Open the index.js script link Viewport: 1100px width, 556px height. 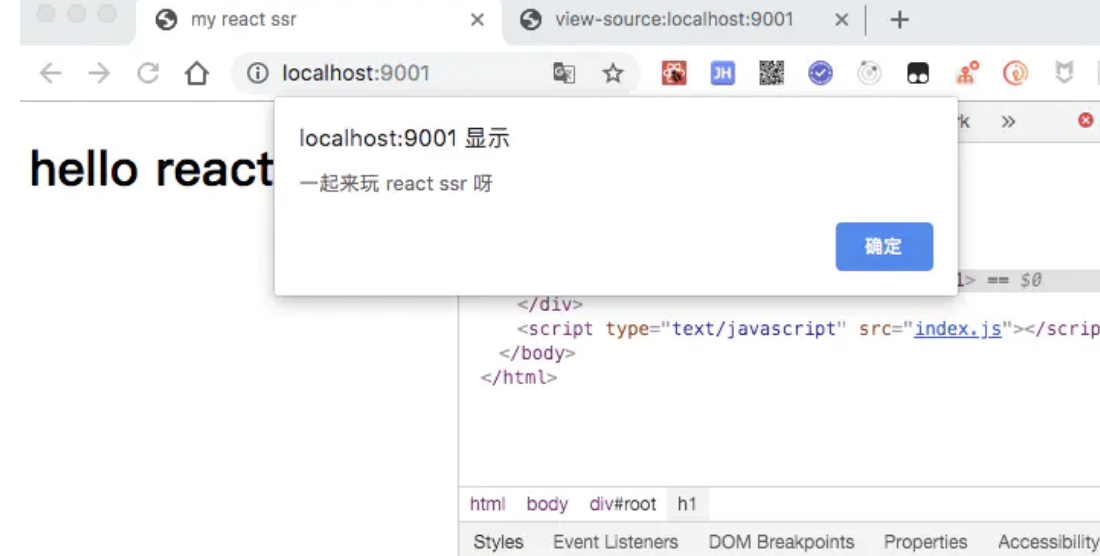(x=957, y=329)
